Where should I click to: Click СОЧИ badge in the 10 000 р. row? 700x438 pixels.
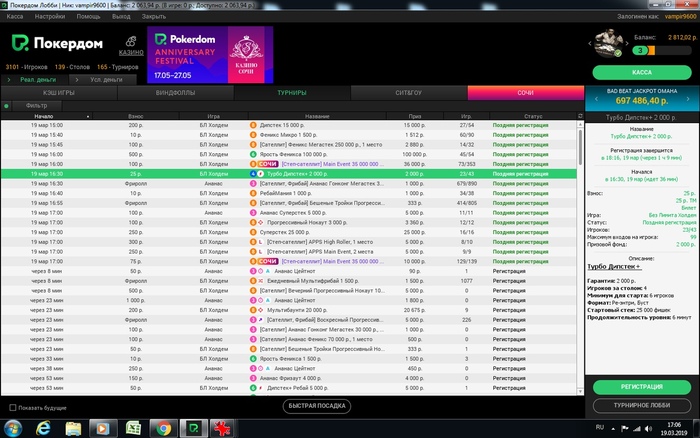click(268, 261)
